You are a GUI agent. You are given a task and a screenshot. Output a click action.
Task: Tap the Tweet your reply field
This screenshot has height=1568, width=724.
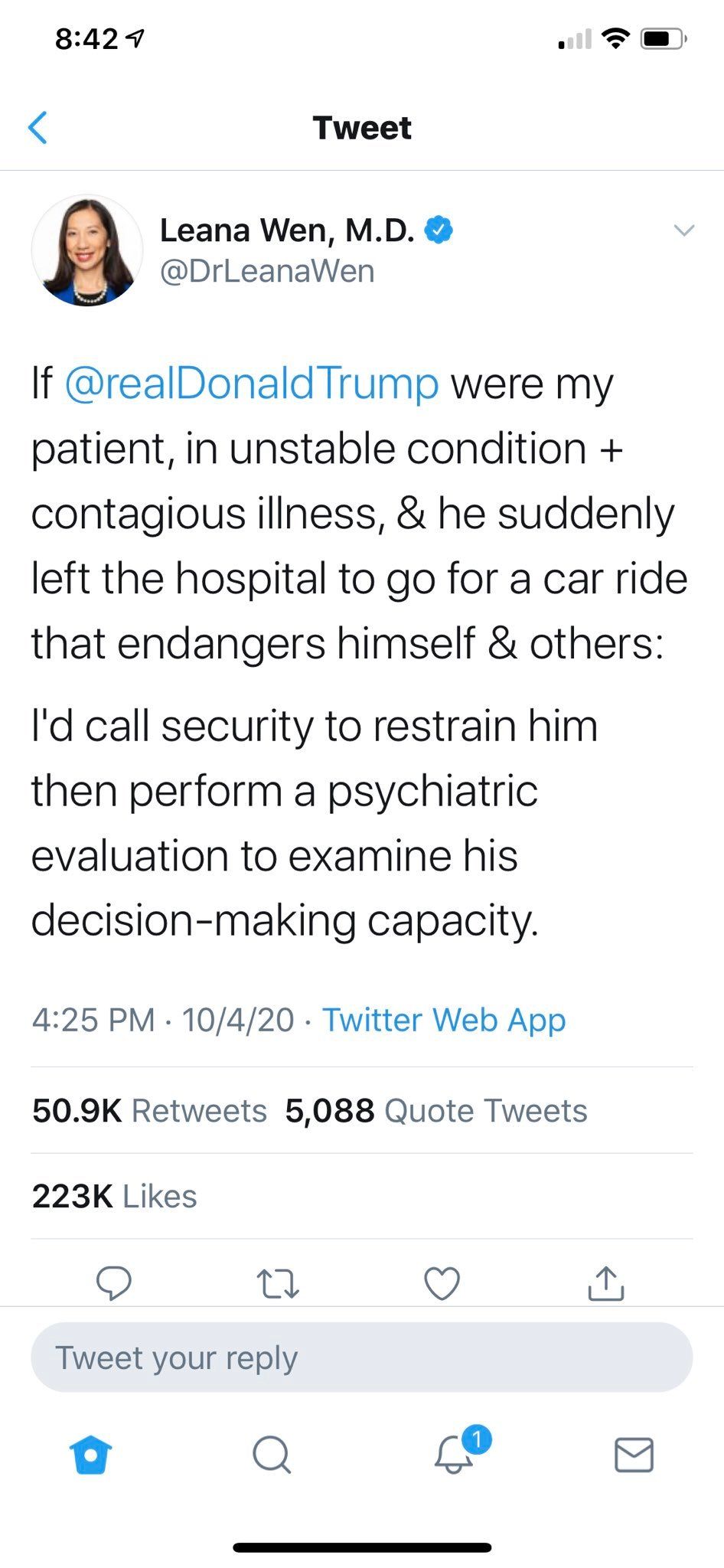tap(362, 1357)
